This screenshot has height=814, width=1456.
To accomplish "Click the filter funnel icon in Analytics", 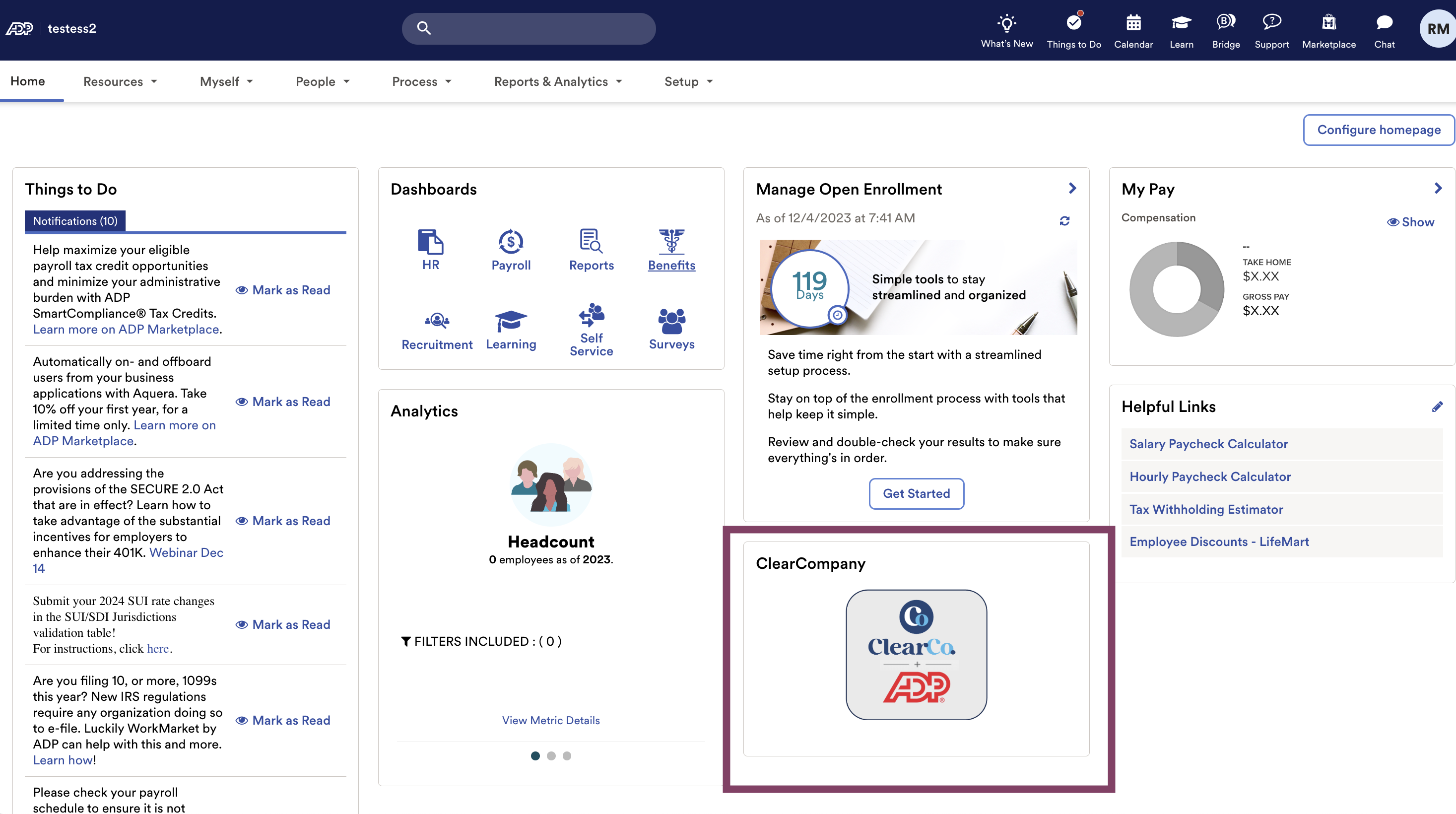I will [405, 641].
